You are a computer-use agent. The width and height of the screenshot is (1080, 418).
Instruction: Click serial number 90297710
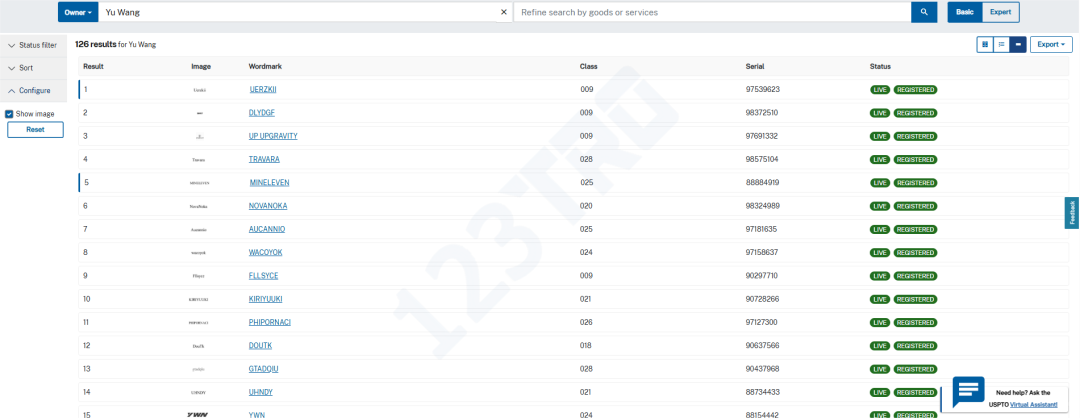(762, 276)
